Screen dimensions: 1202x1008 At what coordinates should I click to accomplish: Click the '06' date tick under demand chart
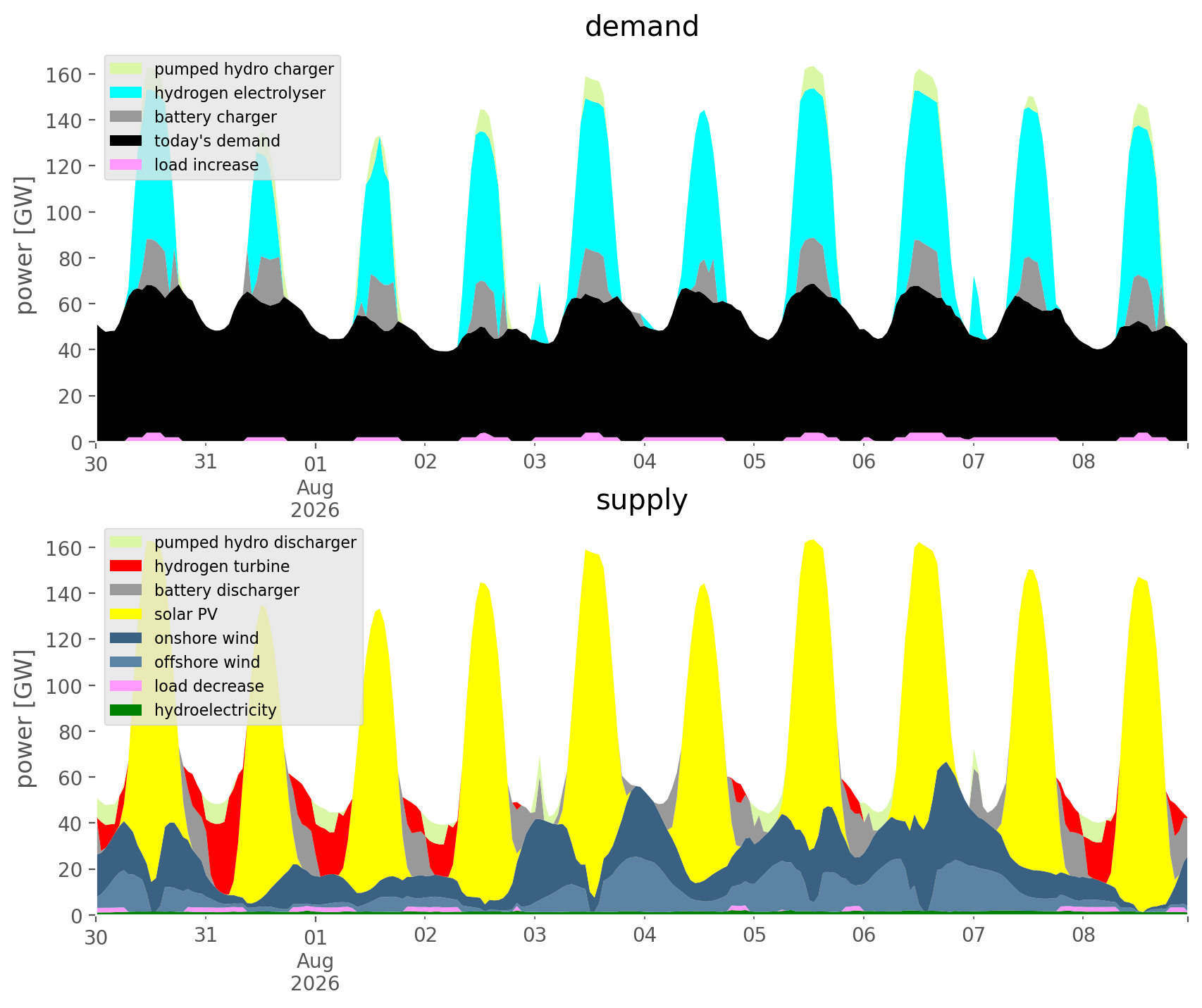click(864, 463)
